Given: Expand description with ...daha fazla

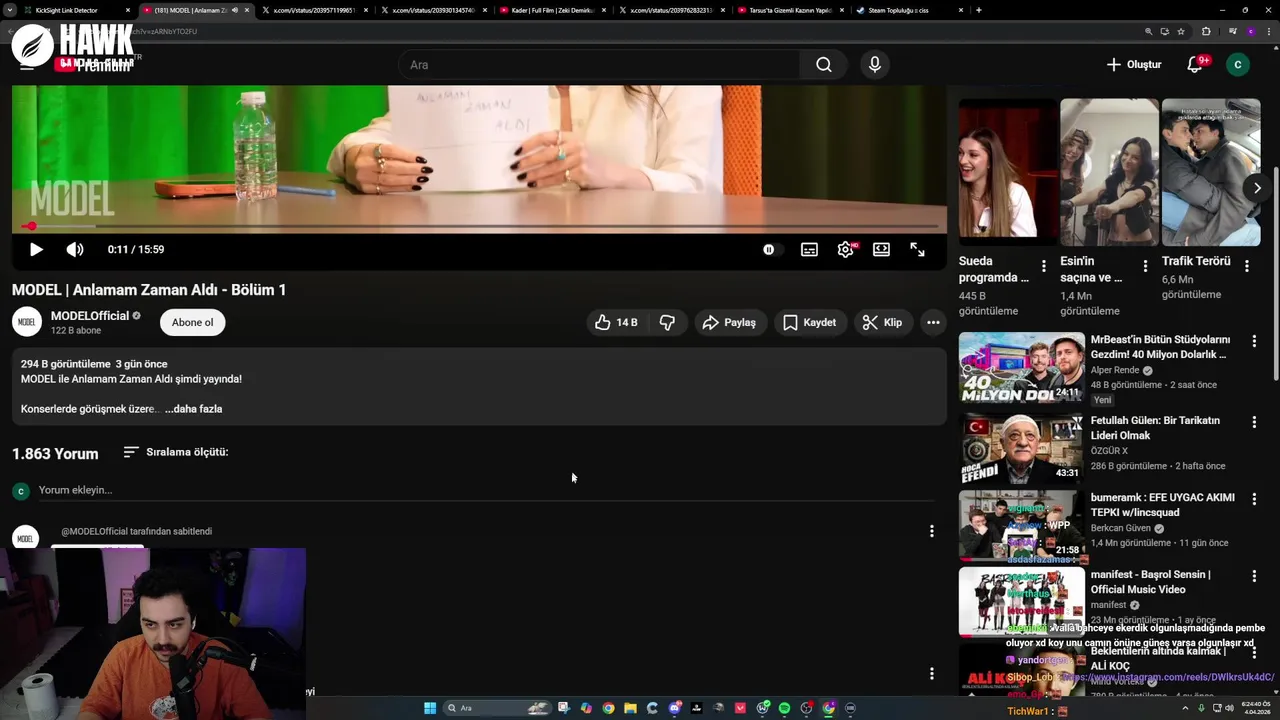Looking at the screenshot, I should [193, 409].
